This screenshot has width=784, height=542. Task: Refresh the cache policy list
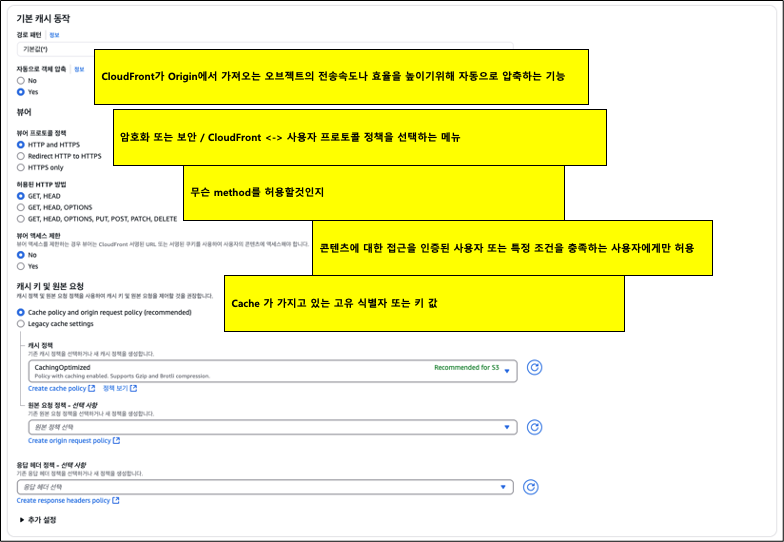(x=534, y=368)
